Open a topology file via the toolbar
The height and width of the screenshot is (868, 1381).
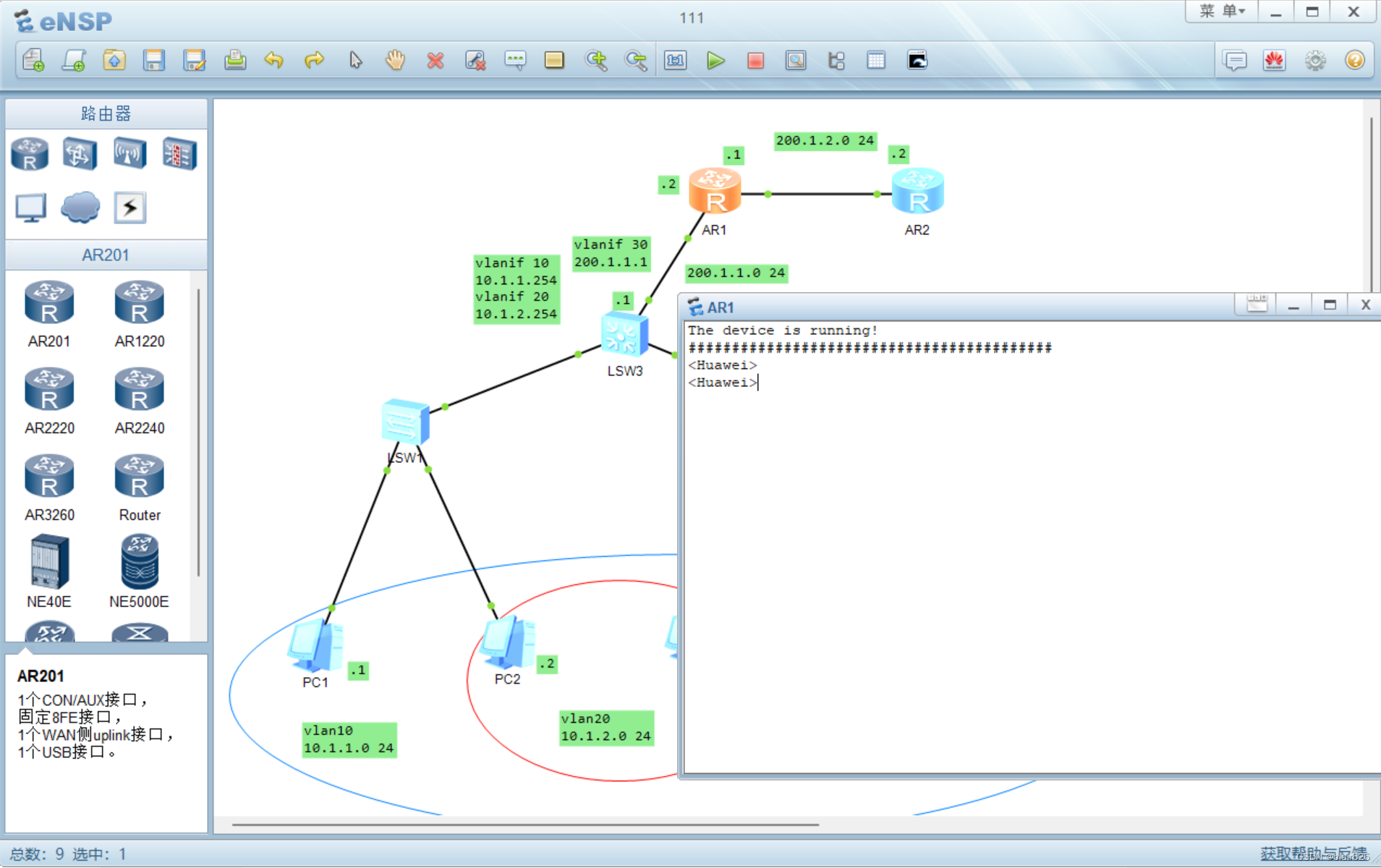point(114,61)
